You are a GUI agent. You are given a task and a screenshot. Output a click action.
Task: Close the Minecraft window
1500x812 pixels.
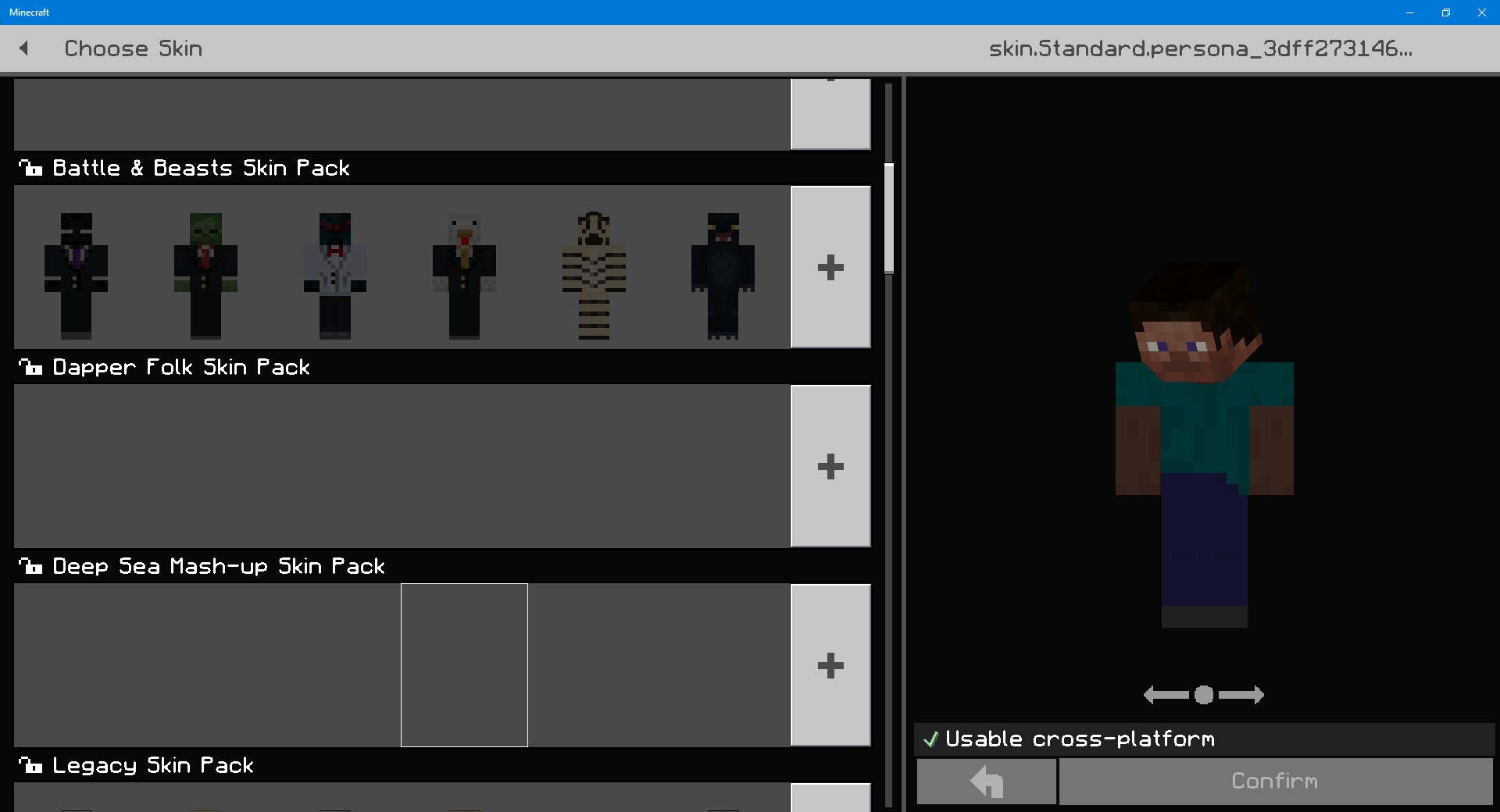pos(1482,12)
